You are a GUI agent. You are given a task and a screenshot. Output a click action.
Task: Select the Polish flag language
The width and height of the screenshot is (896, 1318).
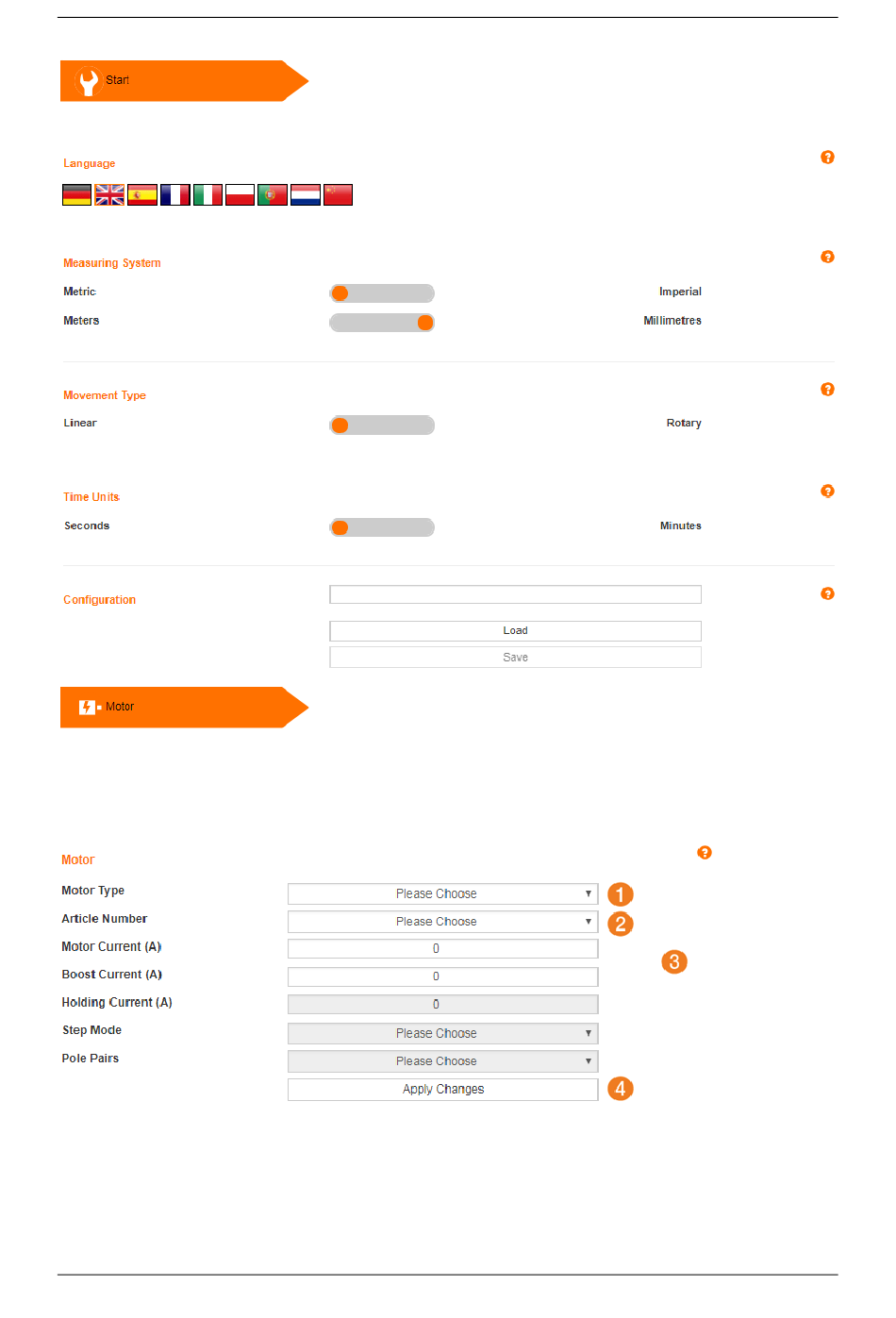(240, 195)
